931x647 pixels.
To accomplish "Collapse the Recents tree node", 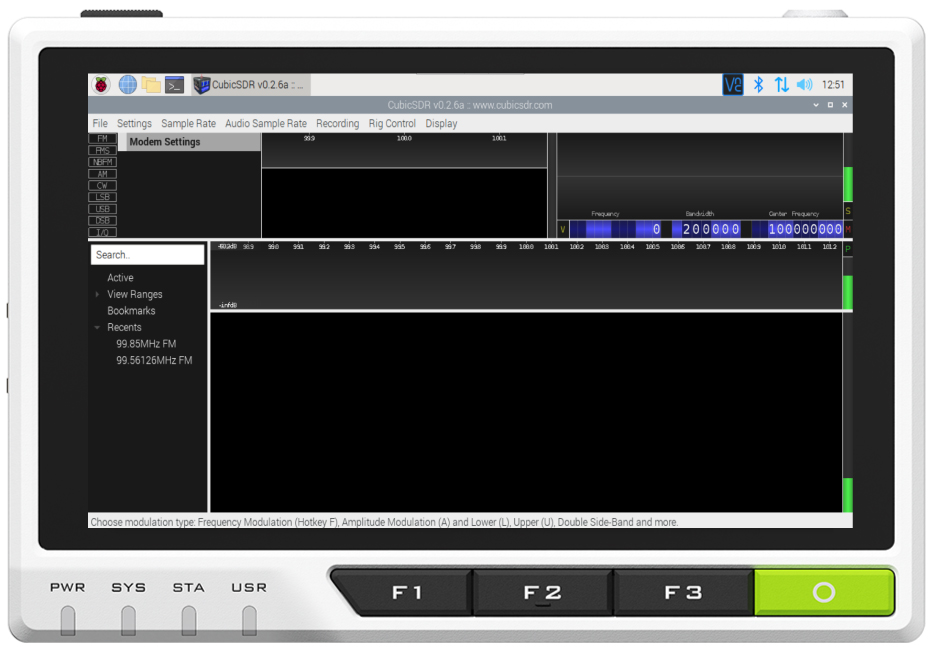I will (x=97, y=328).
